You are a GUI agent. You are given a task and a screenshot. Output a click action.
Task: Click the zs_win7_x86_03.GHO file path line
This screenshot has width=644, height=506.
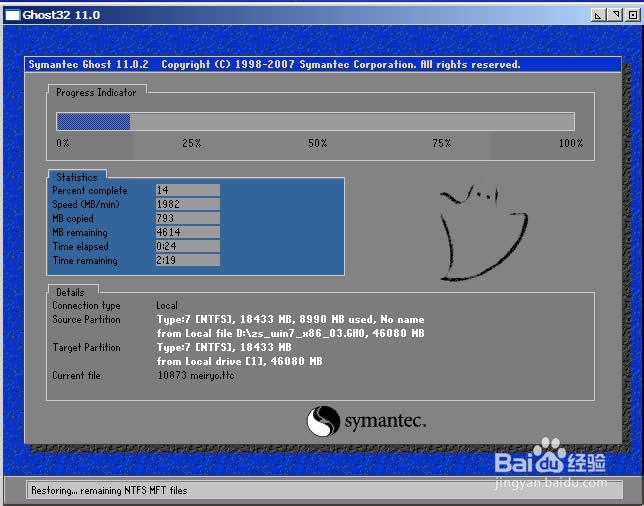(290, 334)
